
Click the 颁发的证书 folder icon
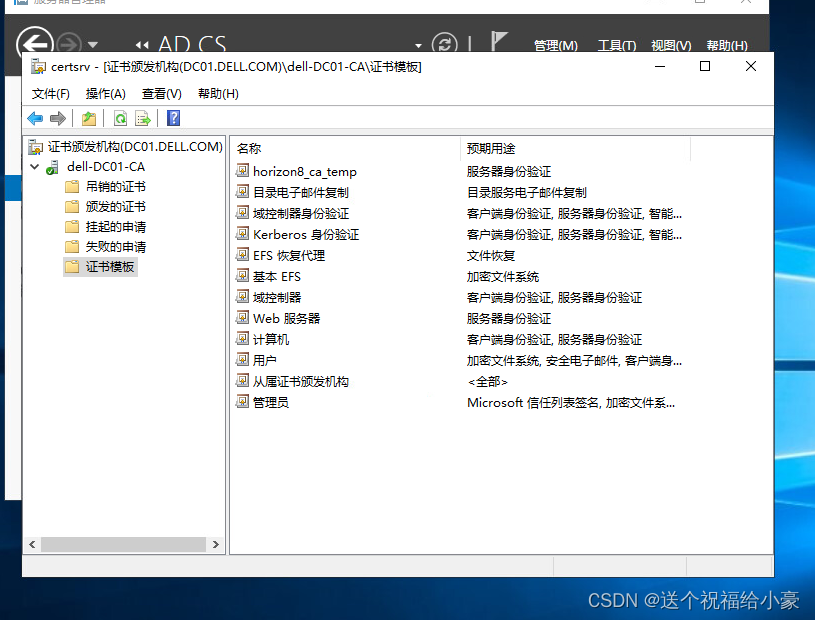pyautogui.click(x=72, y=207)
